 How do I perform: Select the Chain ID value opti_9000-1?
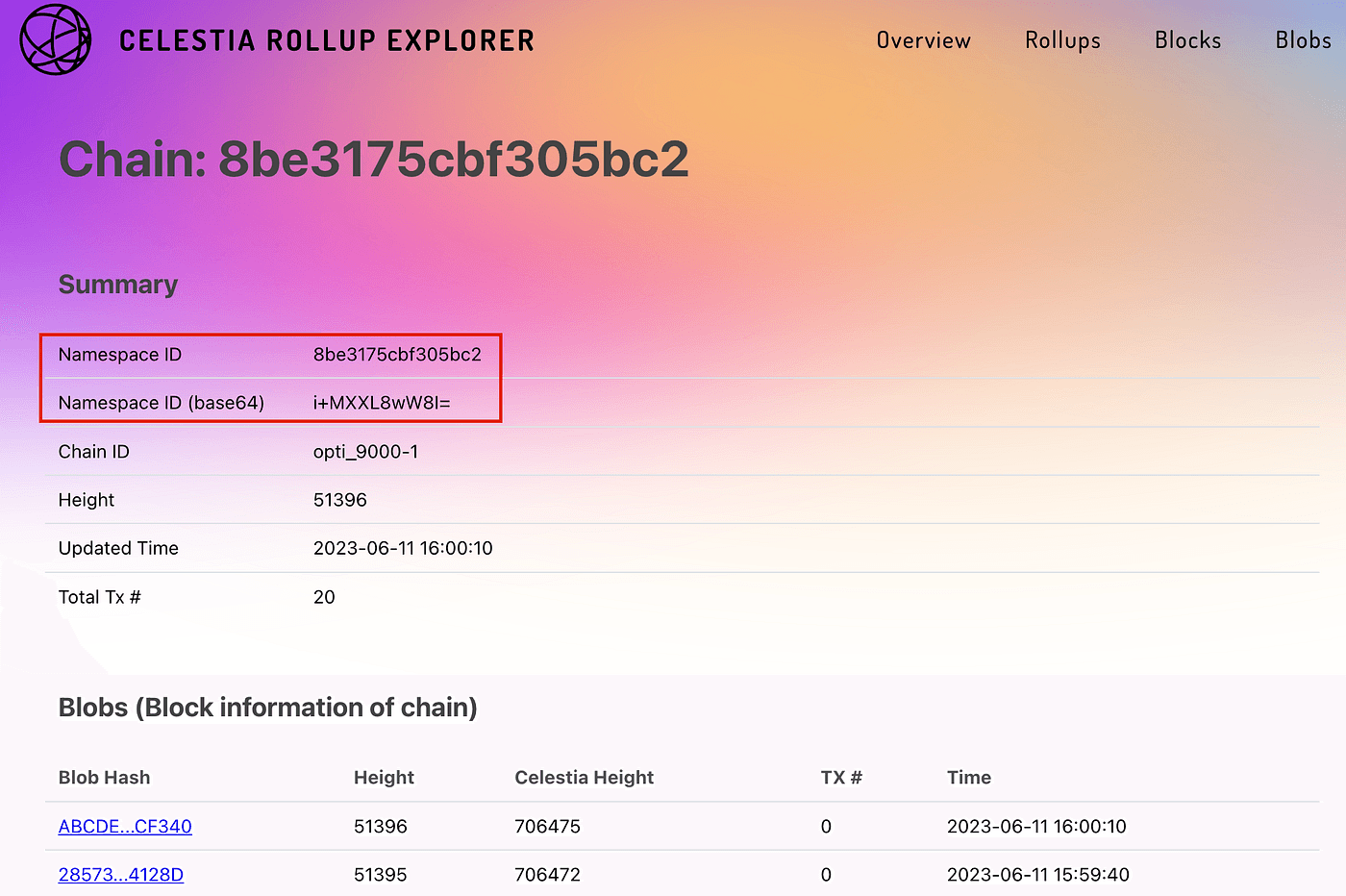[x=365, y=452]
